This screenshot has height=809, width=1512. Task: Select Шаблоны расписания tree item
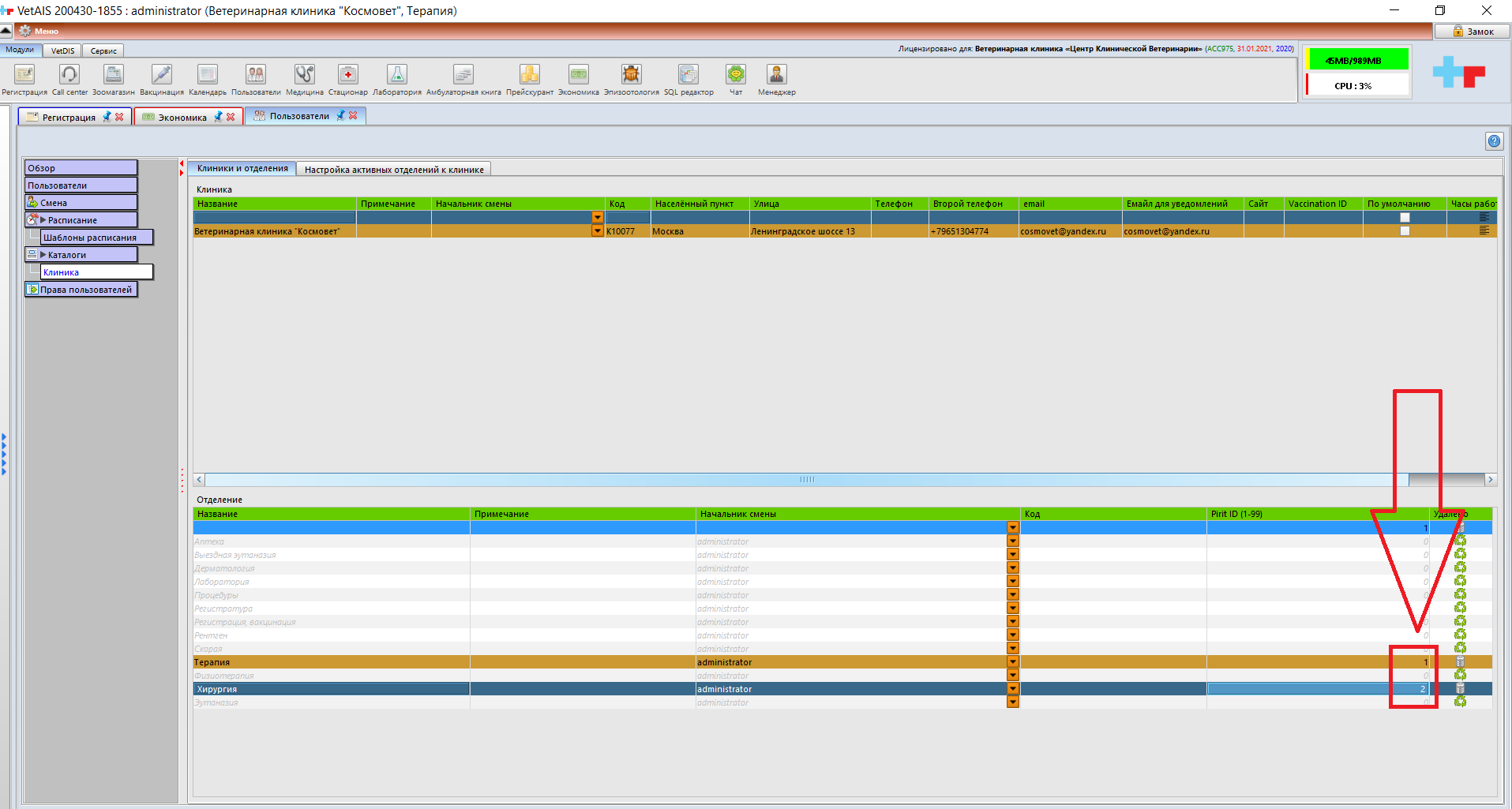click(x=96, y=238)
